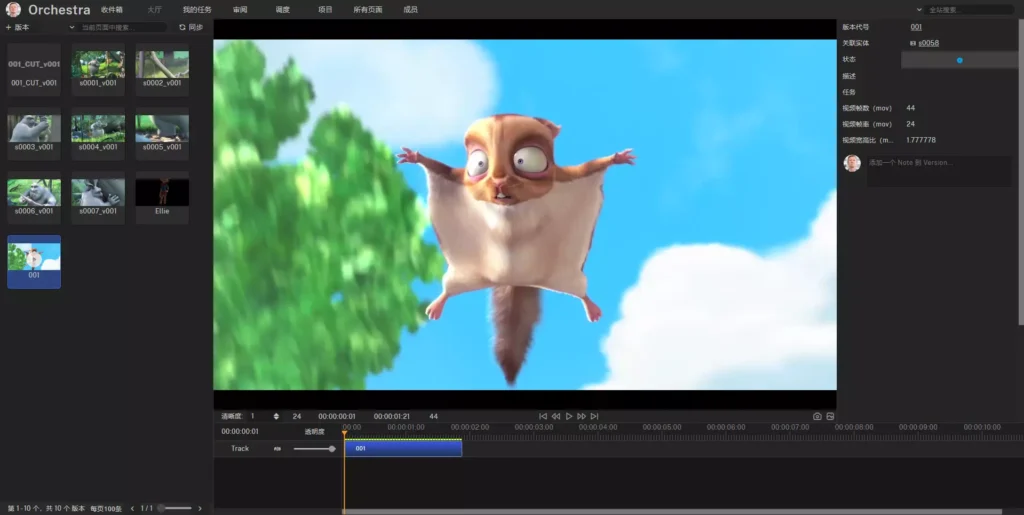Select the s0007_v001 thumbnail
Image resolution: width=1024 pixels, height=515 pixels.
(98, 197)
